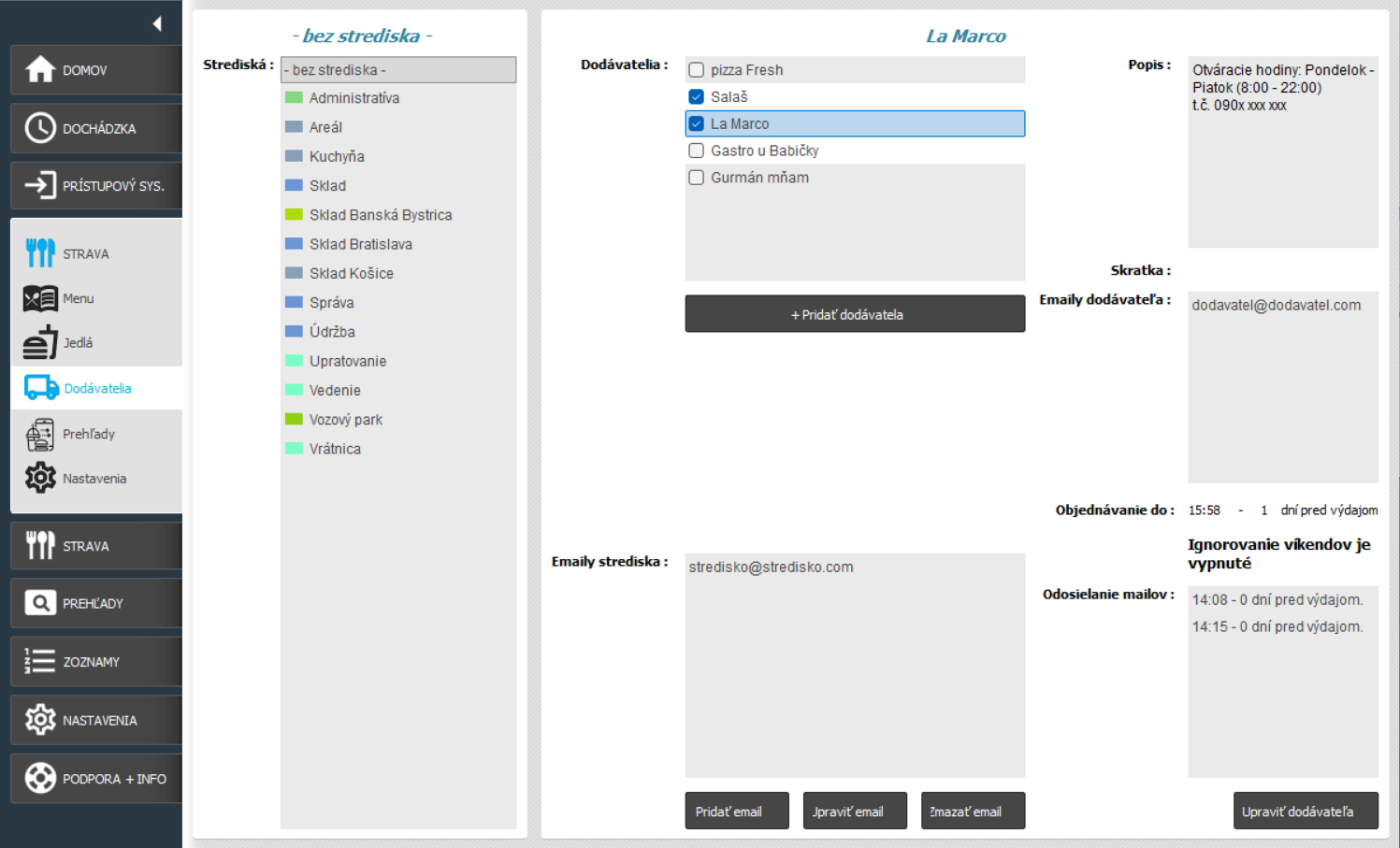
Task: Tick the Gastro u Babičky checkbox
Action: pos(697,151)
